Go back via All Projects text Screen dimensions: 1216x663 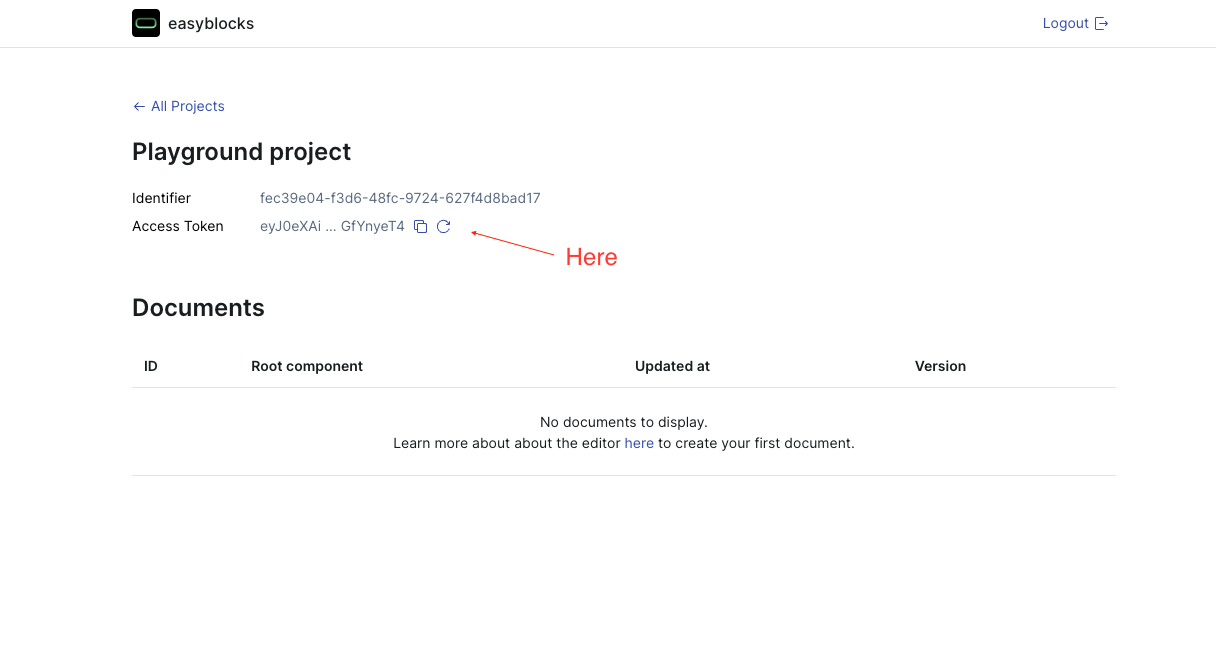pyautogui.click(x=188, y=107)
